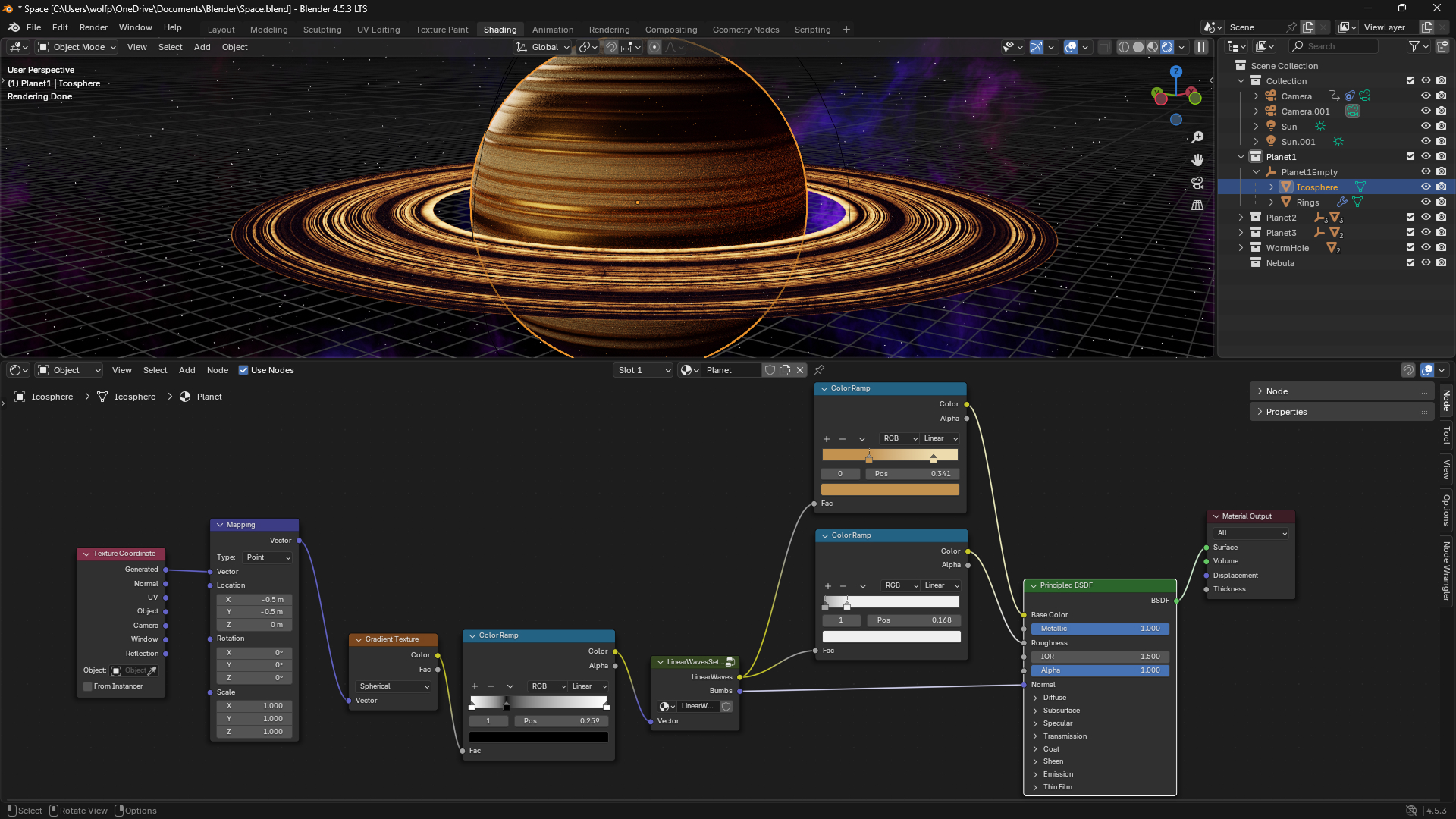Screen dimensions: 1456x819
Task: Click the pan hand viewport gizmo
Action: pyautogui.click(x=1197, y=160)
